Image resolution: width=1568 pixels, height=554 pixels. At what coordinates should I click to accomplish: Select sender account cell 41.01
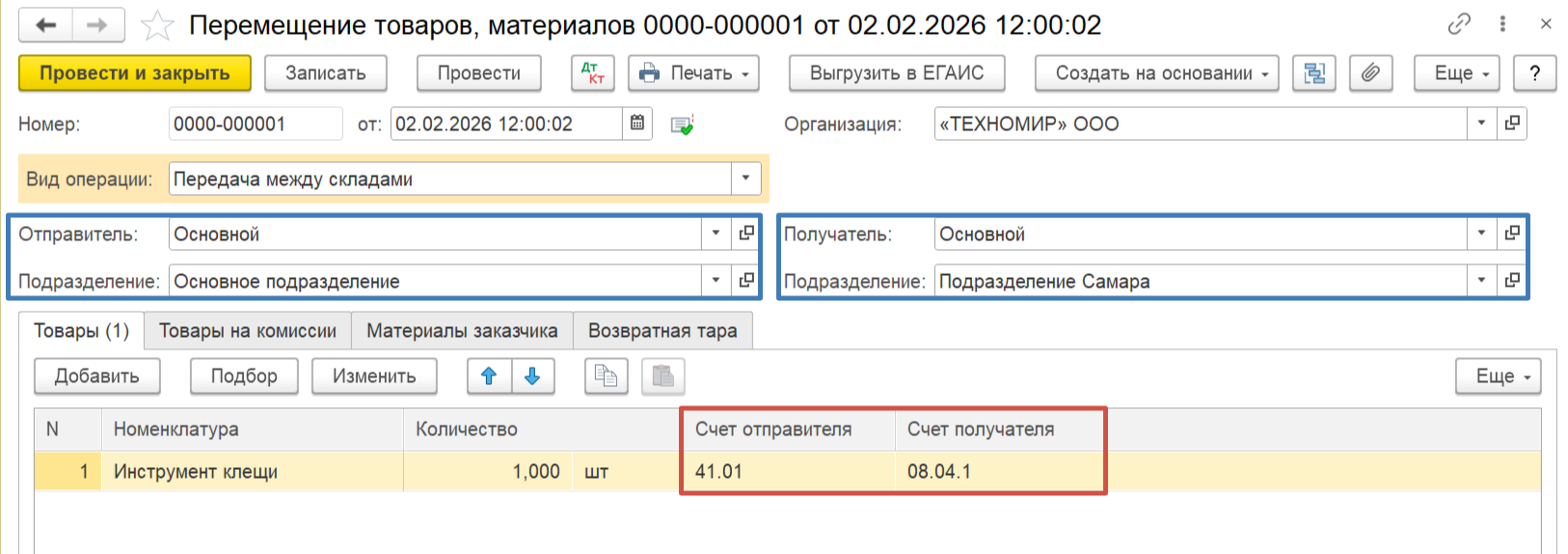790,472
